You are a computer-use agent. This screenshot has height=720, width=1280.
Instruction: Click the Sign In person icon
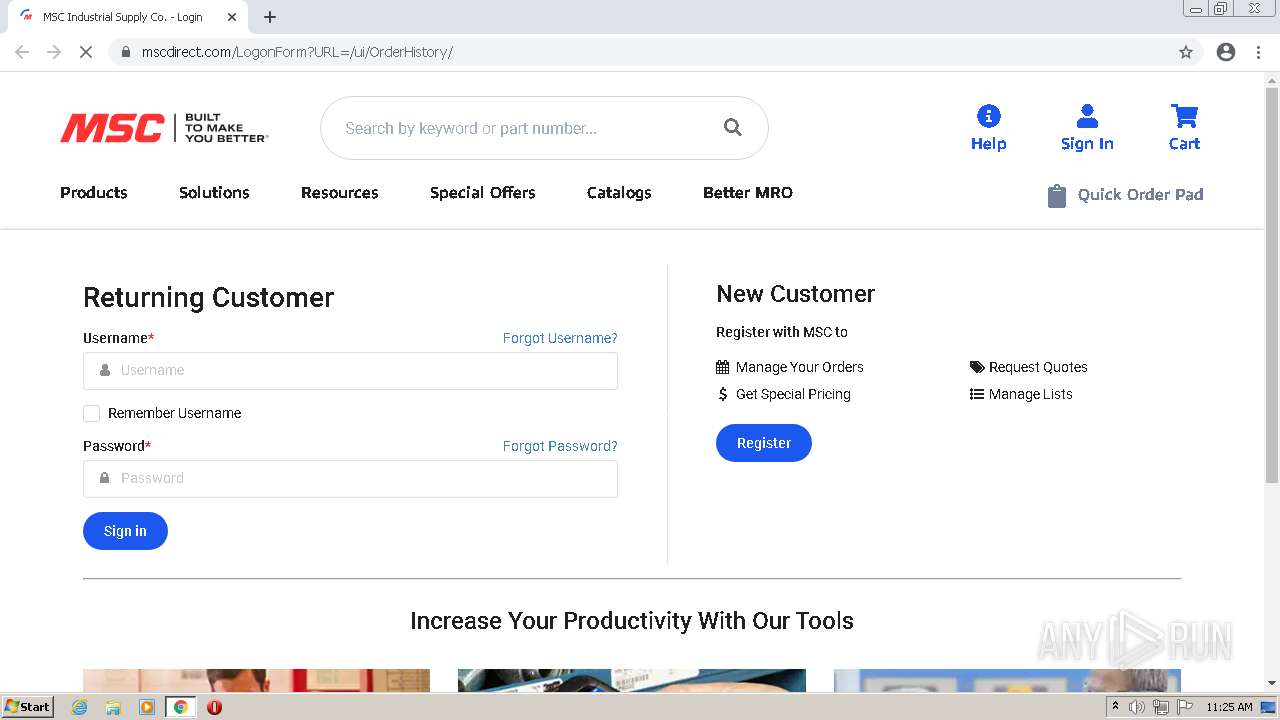[x=1087, y=117]
